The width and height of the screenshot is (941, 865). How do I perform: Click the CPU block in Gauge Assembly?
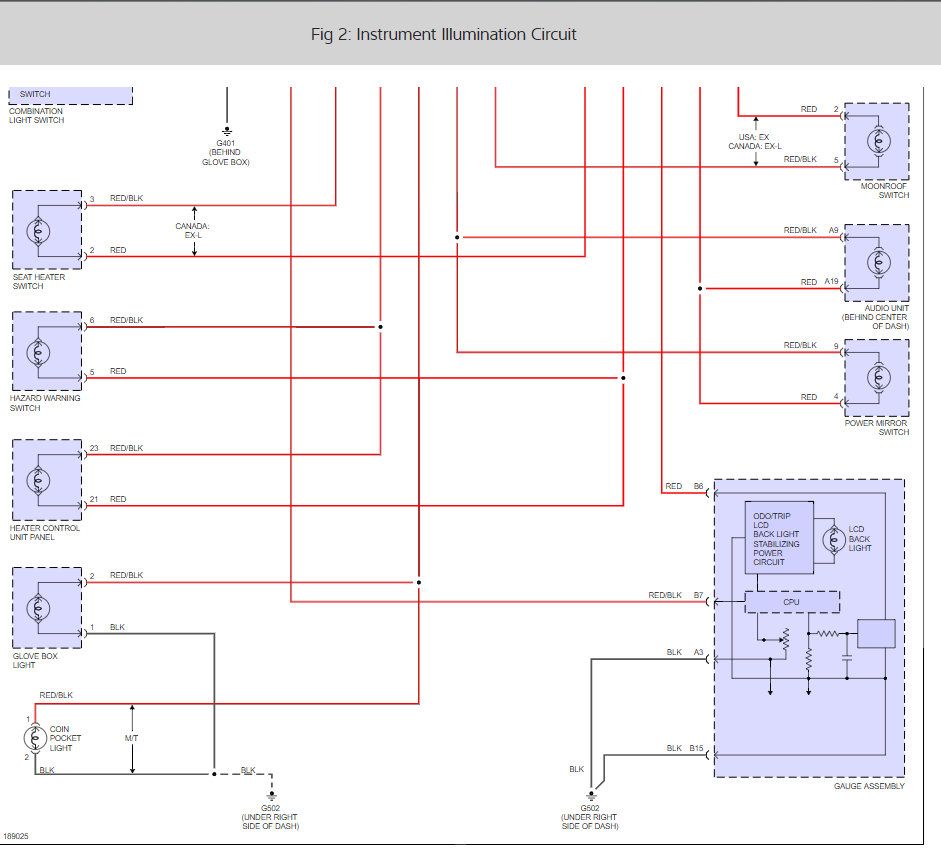[792, 601]
